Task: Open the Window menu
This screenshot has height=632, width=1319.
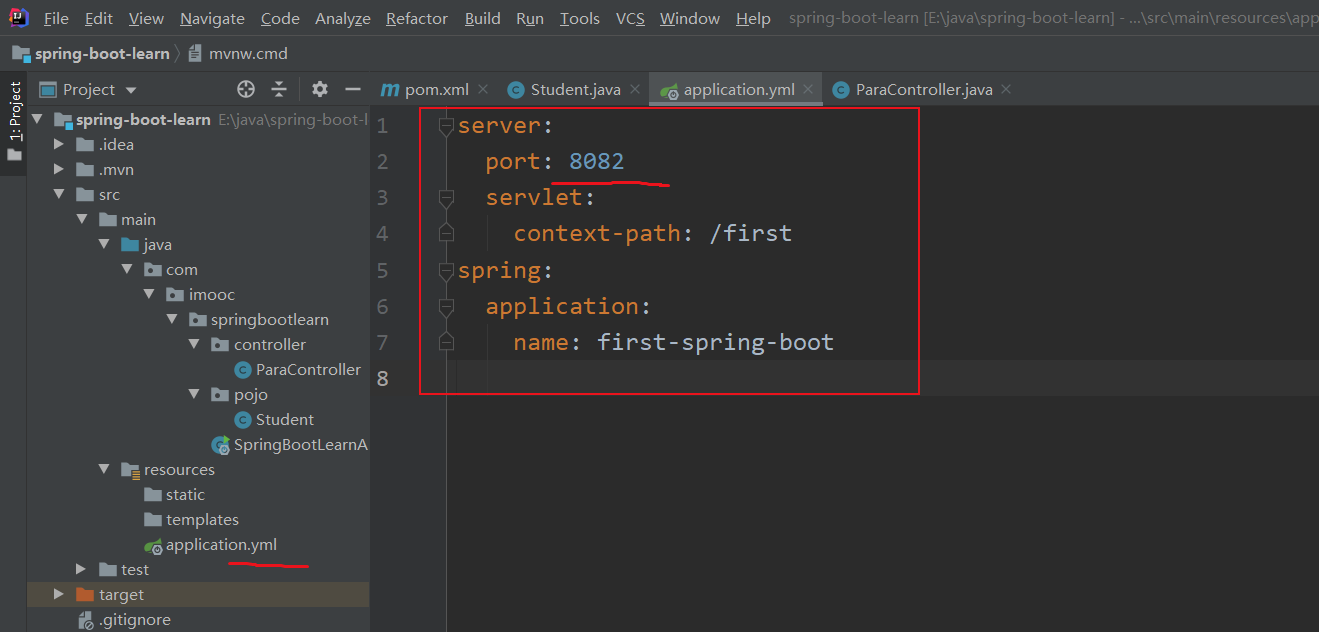Action: coord(690,18)
